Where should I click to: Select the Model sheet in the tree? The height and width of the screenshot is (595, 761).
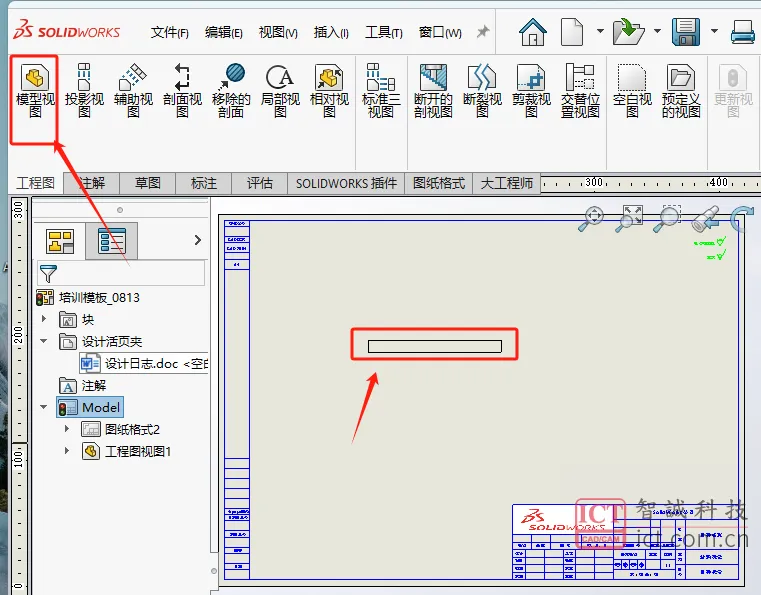pos(90,407)
